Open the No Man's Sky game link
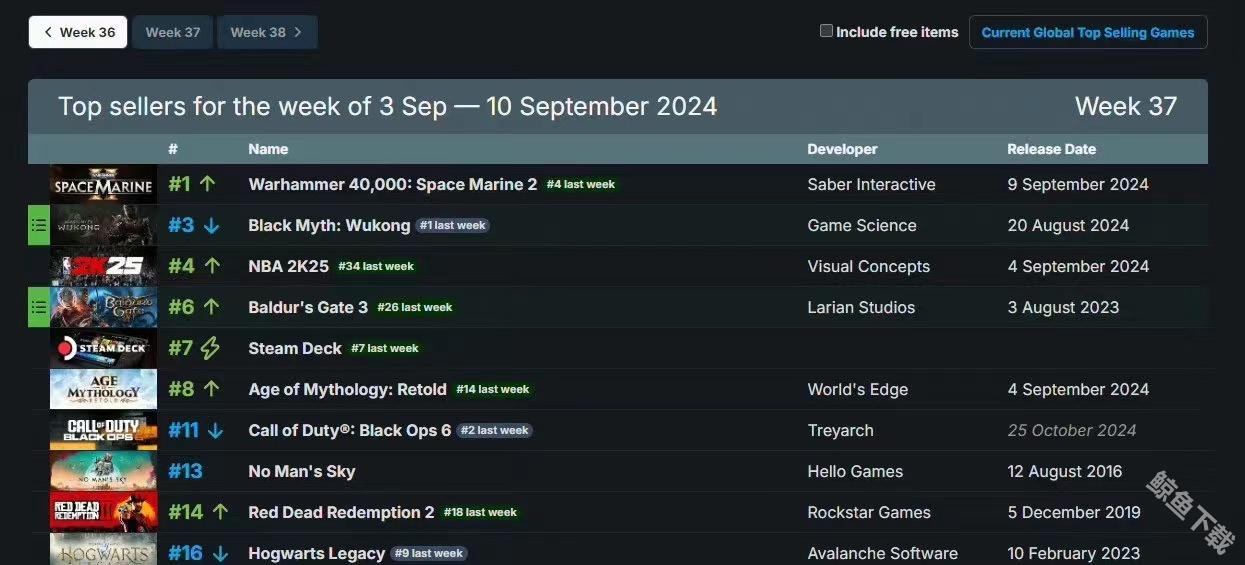This screenshot has height=565, width=1245. pyautogui.click(x=301, y=471)
